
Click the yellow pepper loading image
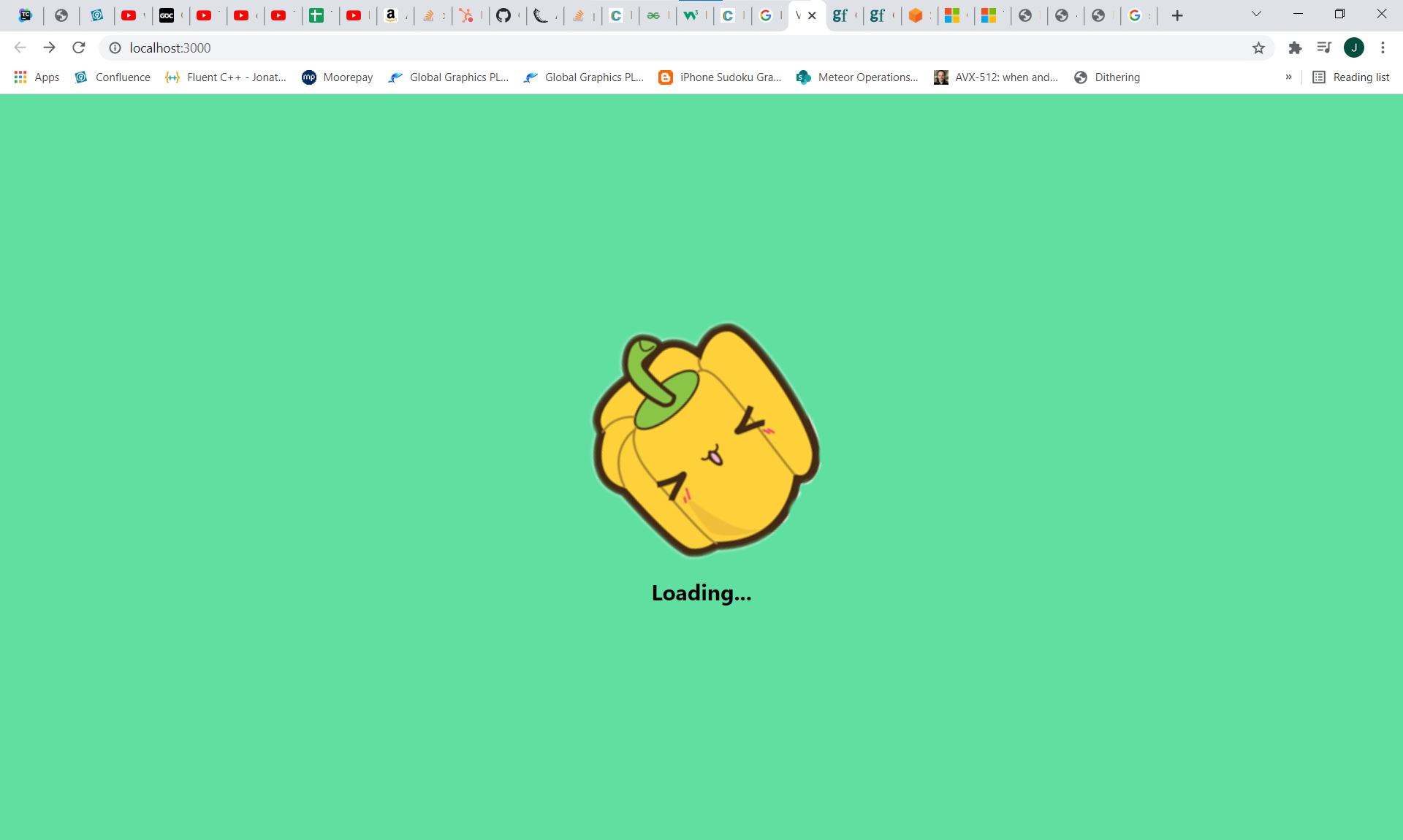tap(705, 440)
